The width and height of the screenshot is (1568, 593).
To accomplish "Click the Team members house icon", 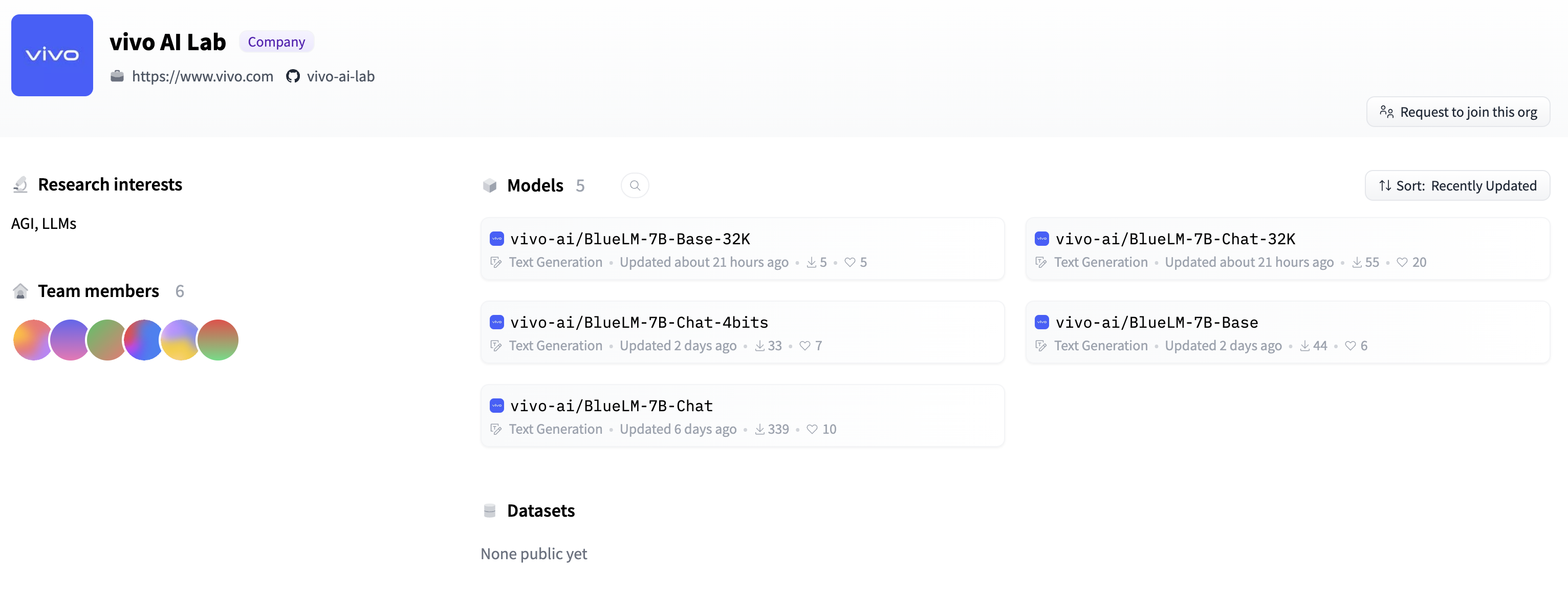I will pyautogui.click(x=20, y=291).
